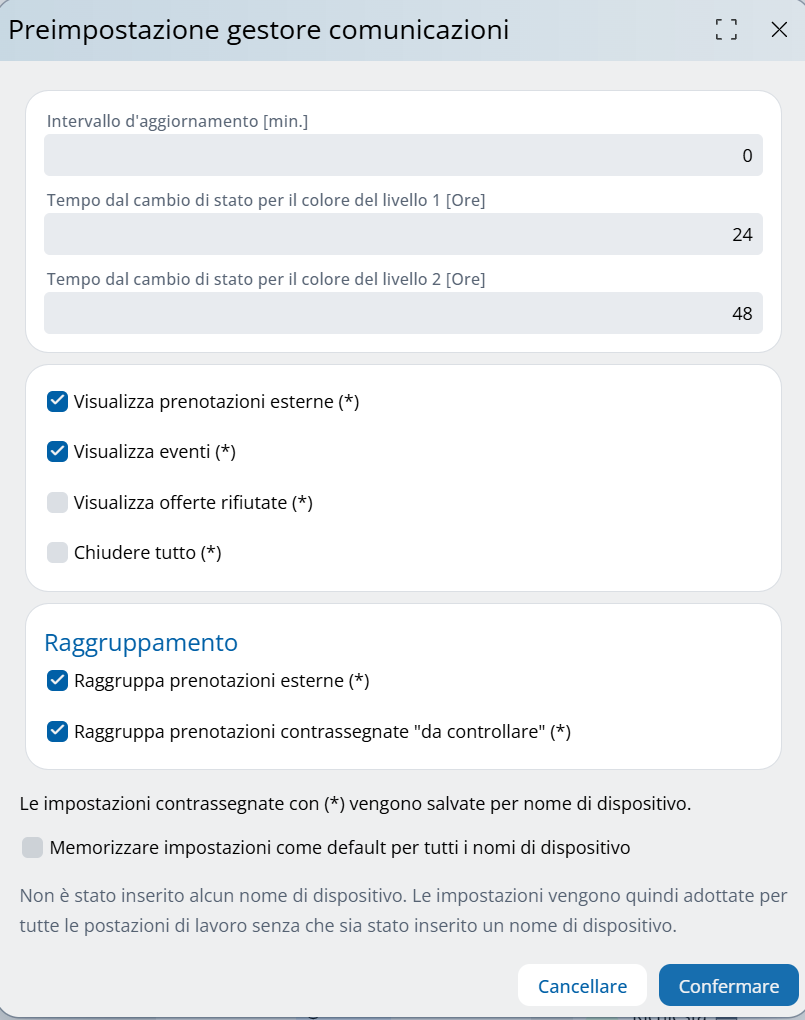Close the Preimpostazione gestore comunicazioni dialog
The image size is (805, 1020).
[779, 30]
